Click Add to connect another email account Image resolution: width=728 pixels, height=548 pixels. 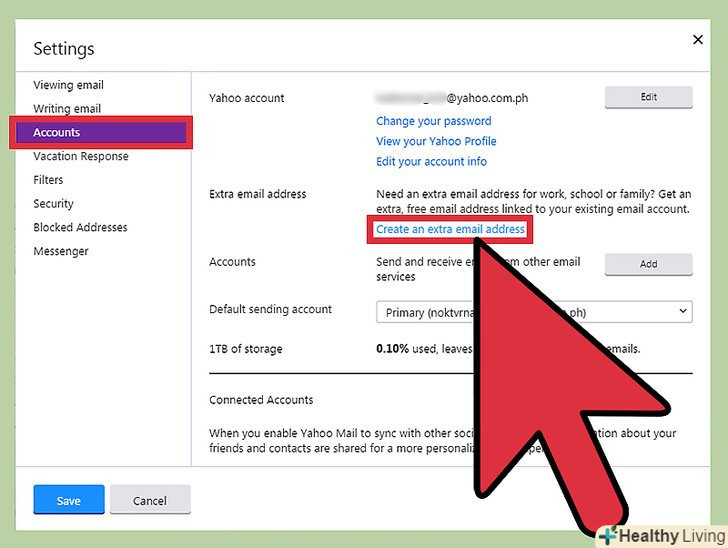[x=648, y=264]
